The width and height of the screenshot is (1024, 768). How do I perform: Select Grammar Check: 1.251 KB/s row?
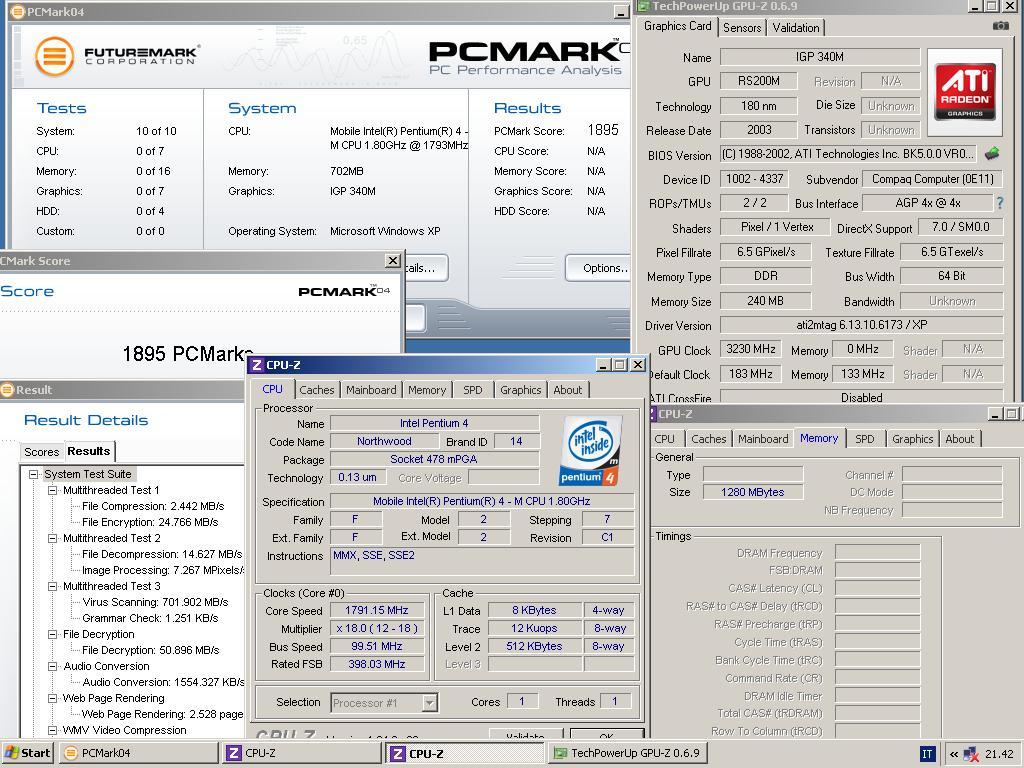coord(150,618)
